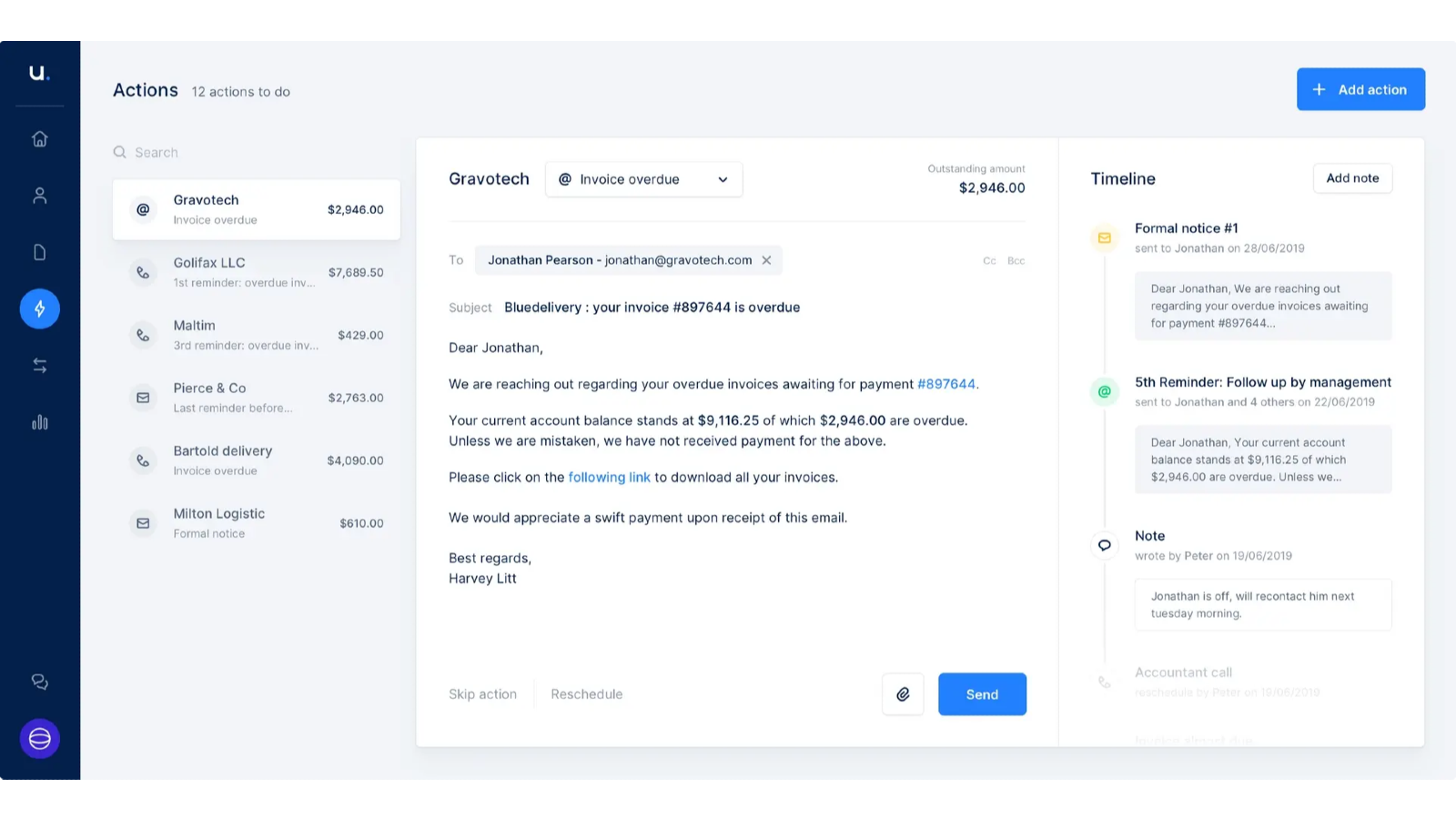Image resolution: width=1456 pixels, height=819 pixels.
Task: Open the invoice #897644 link
Action: [x=945, y=384]
